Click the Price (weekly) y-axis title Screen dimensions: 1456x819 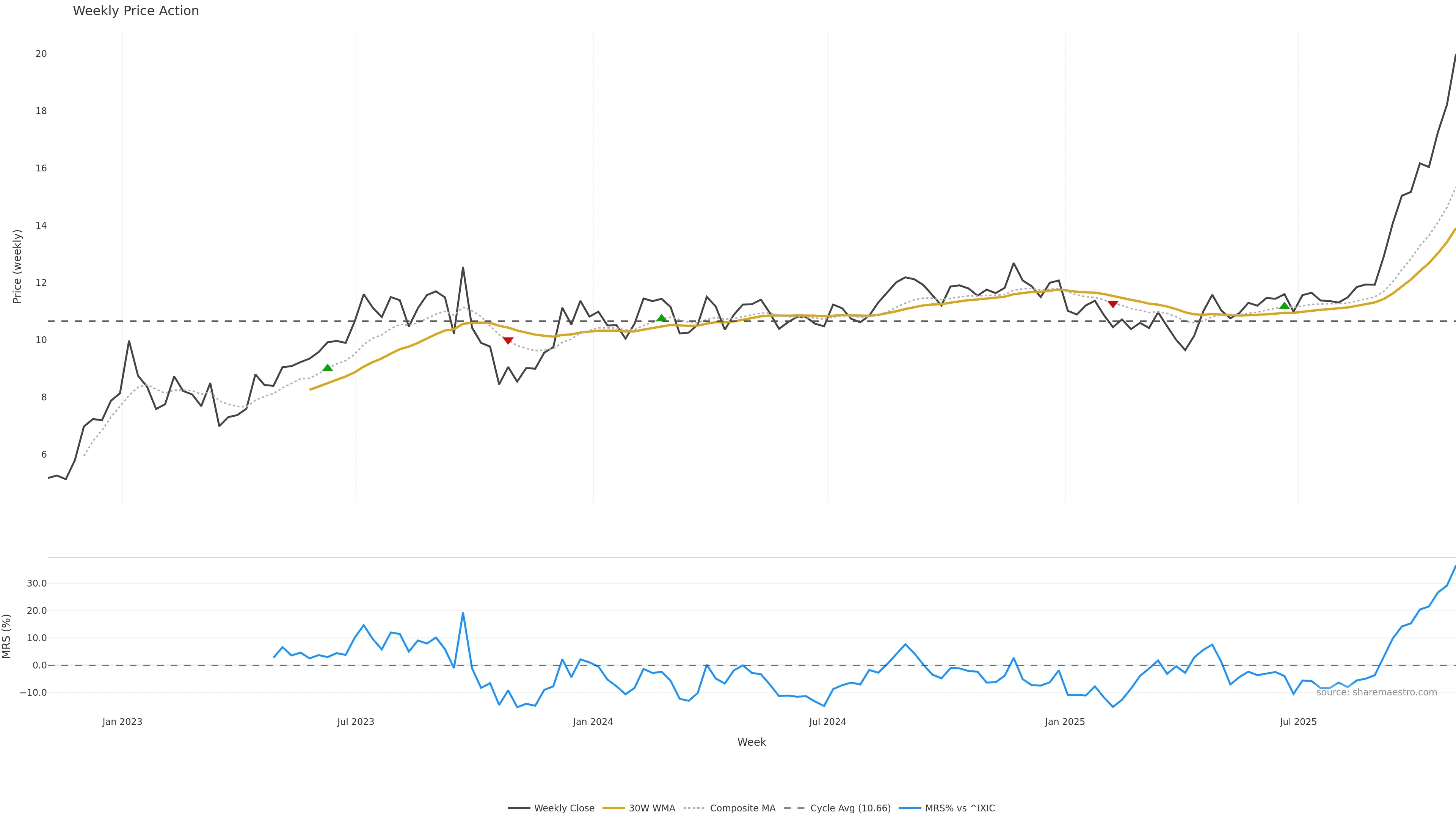tap(17, 266)
